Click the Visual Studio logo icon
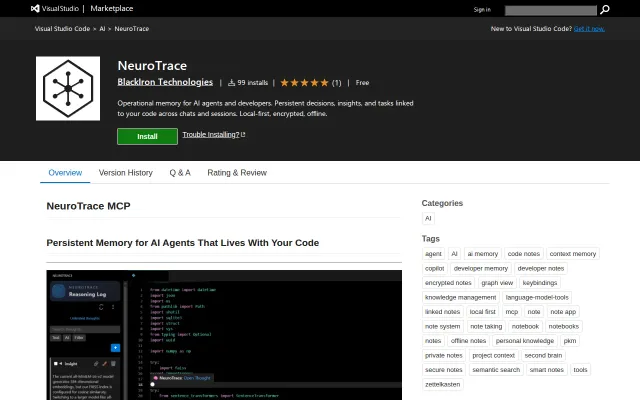640x400 pixels. coord(36,9)
